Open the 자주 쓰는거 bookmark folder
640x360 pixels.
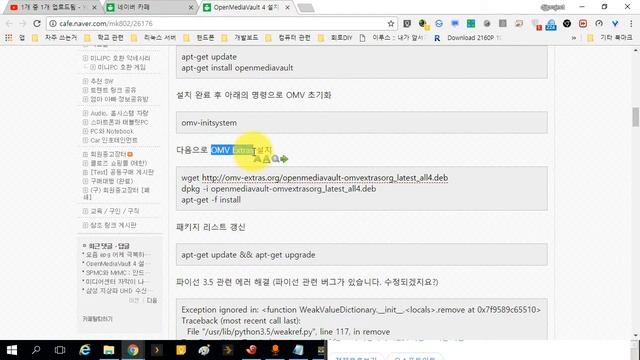coord(56,38)
